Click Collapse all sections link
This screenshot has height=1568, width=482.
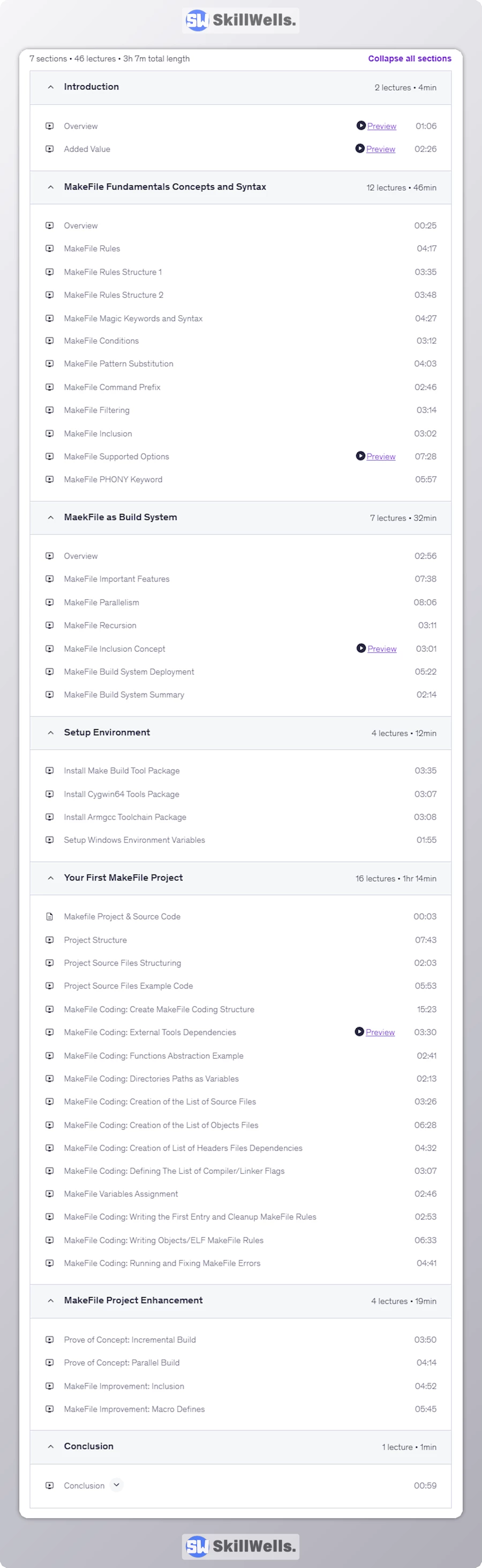click(x=410, y=58)
